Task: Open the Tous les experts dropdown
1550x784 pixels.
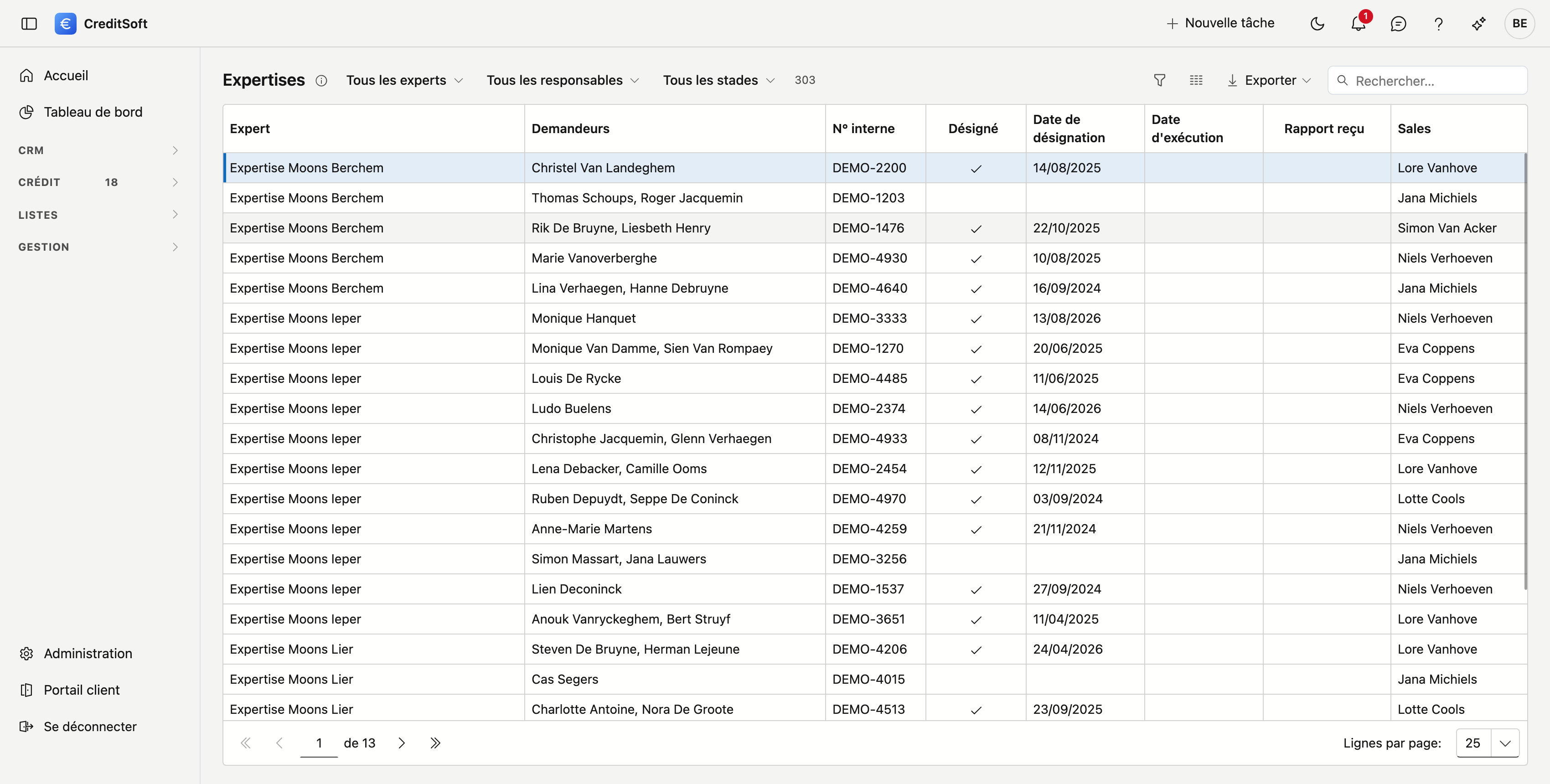Action: [404, 80]
